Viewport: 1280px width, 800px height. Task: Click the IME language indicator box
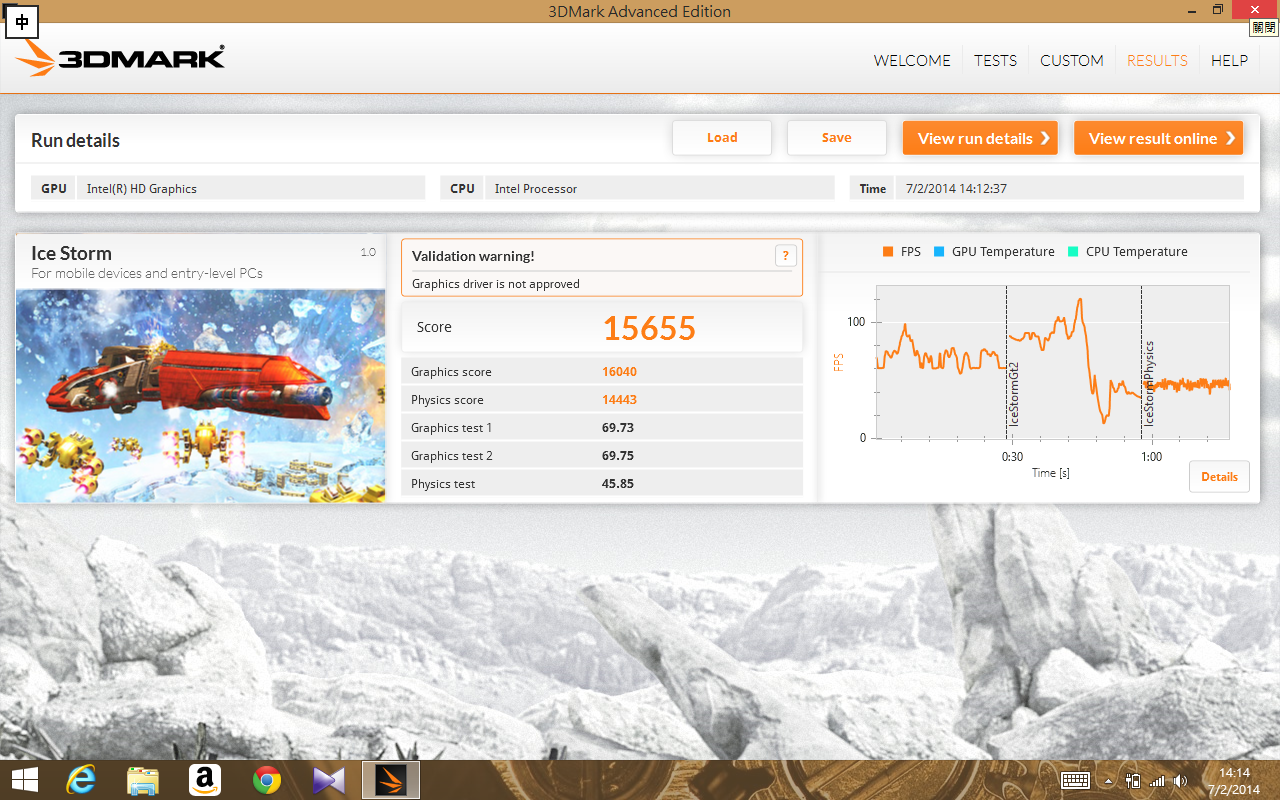point(22,21)
